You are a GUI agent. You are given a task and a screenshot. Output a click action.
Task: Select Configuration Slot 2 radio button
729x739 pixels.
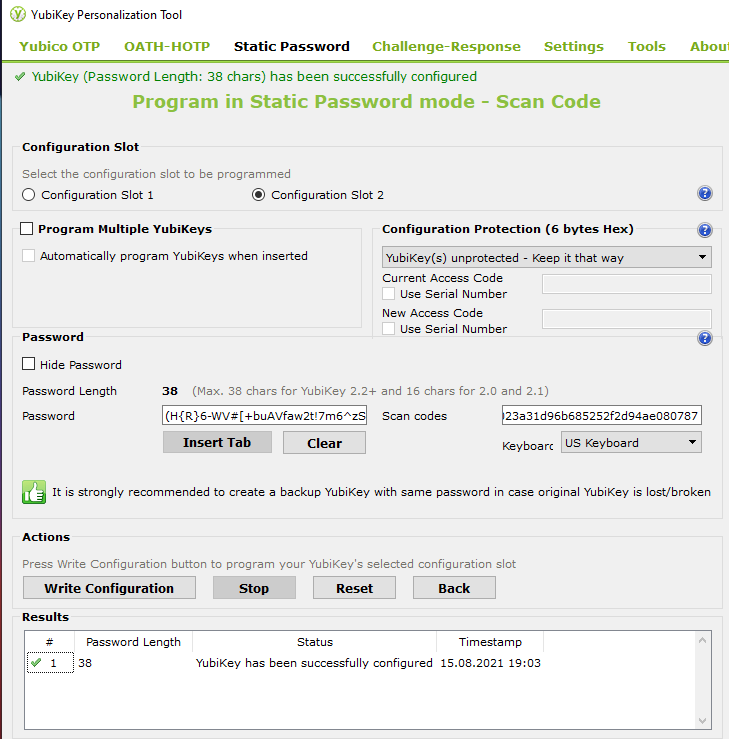[x=258, y=195]
